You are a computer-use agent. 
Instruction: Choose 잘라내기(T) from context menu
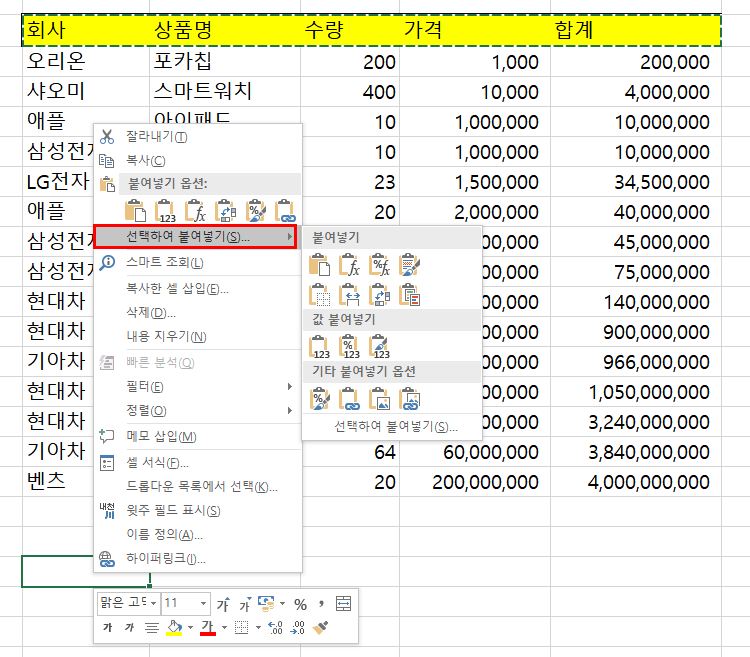click(x=198, y=137)
